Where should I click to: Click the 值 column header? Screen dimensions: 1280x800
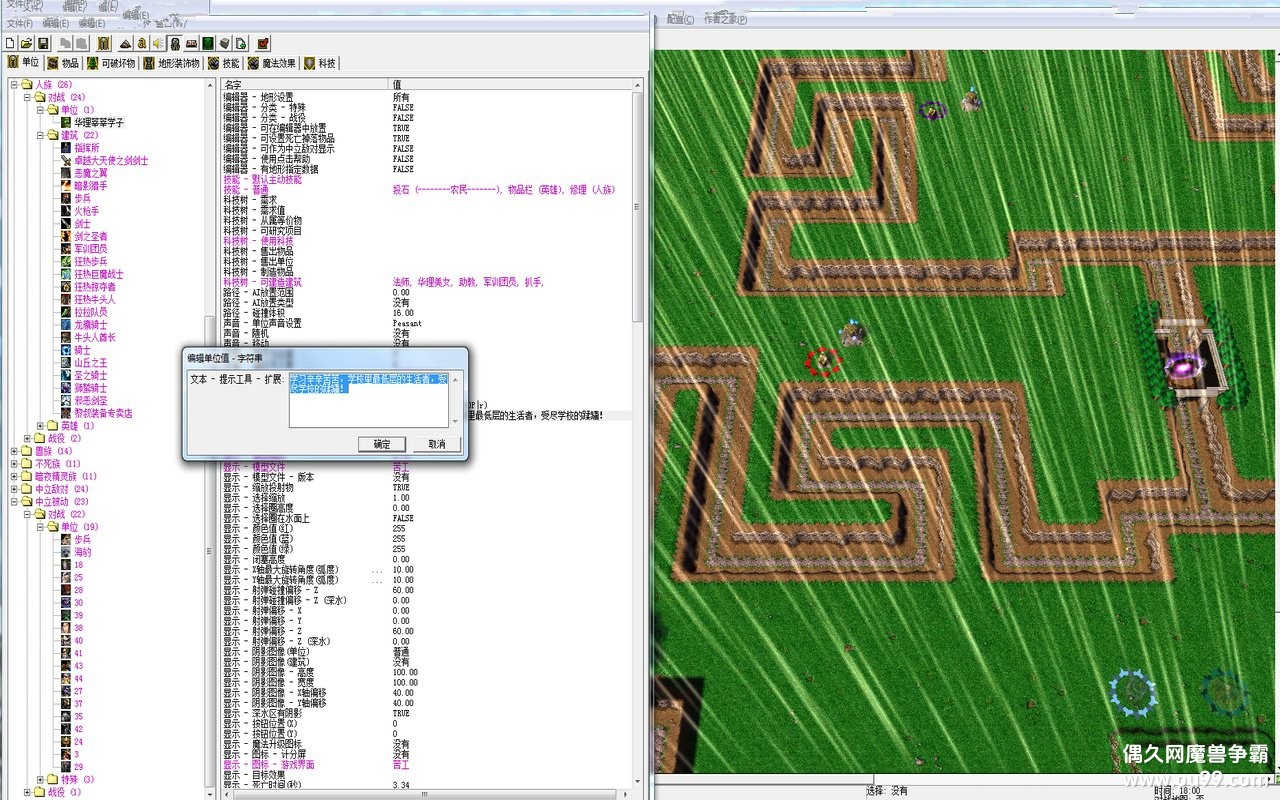pyautogui.click(x=511, y=85)
